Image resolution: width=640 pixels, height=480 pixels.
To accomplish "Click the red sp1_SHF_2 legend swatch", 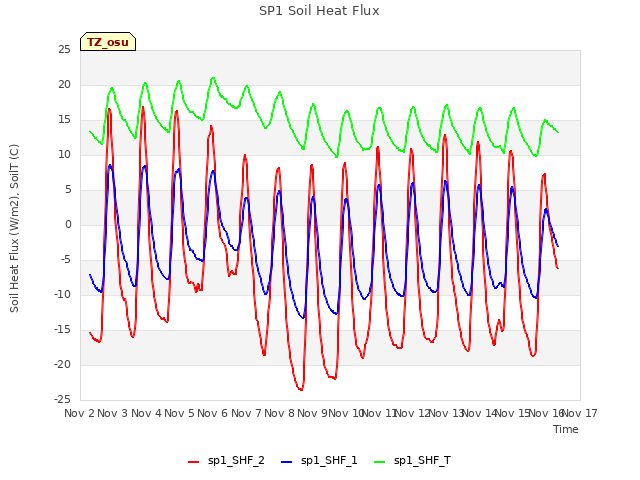I will pyautogui.click(x=193, y=462).
